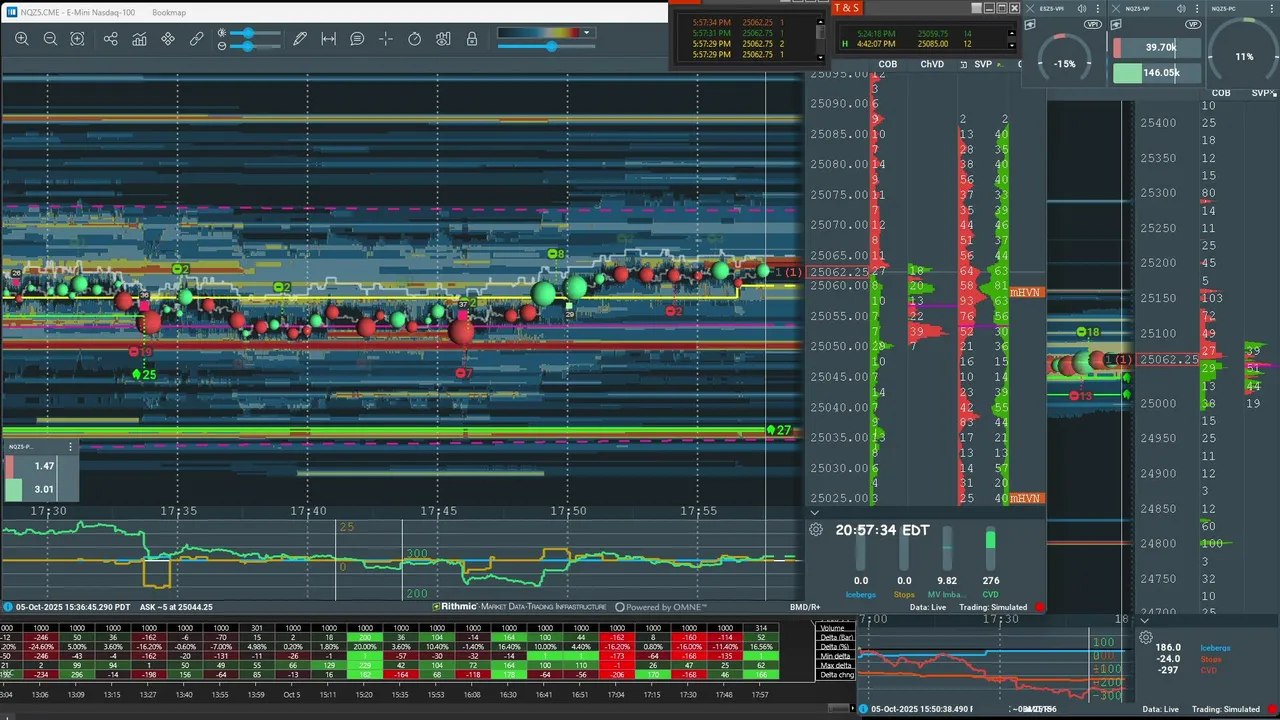Click the diamond cluster add-ons icon

[168, 39]
